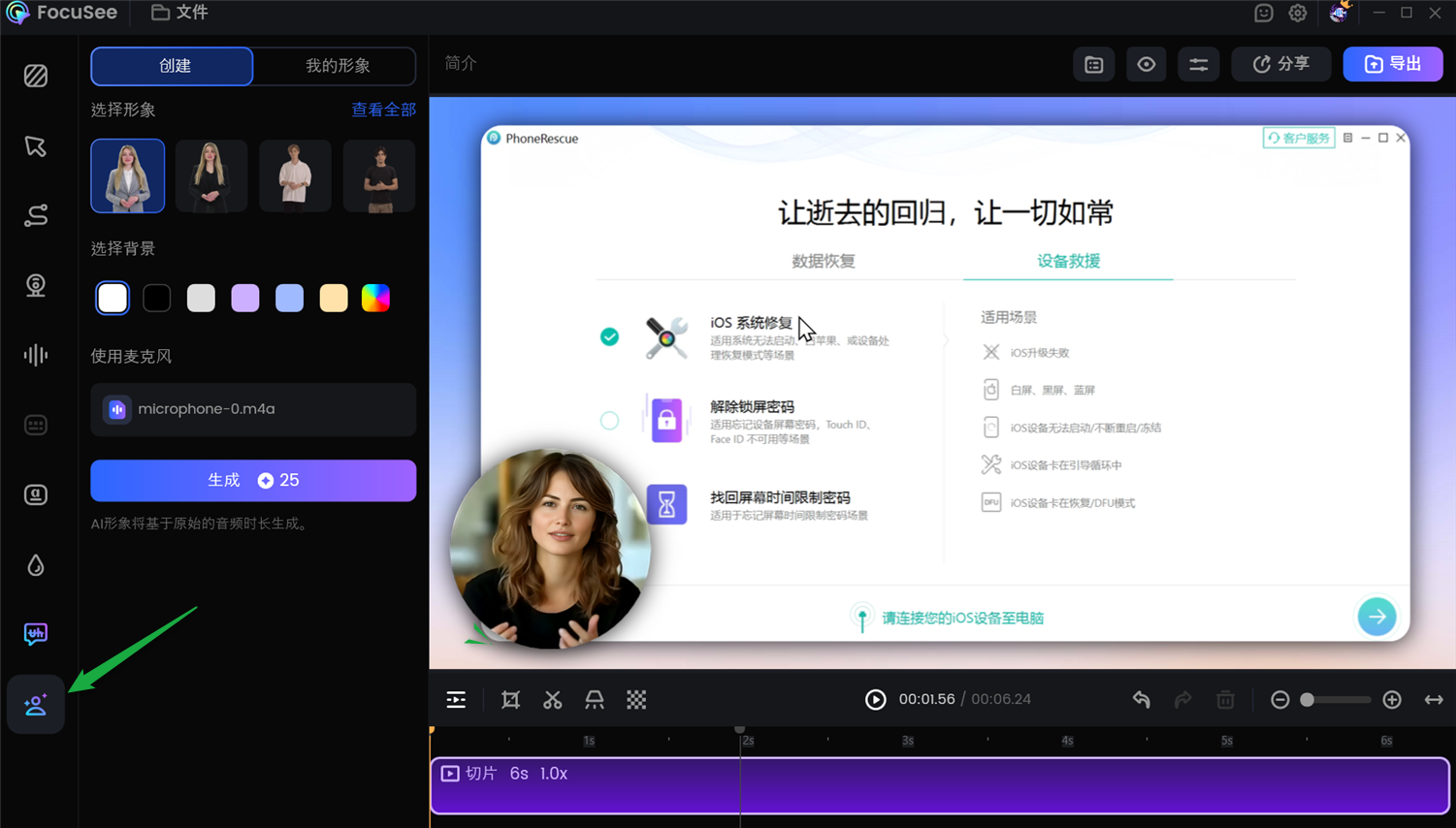Open the 文件 menu at the top

[x=178, y=13]
